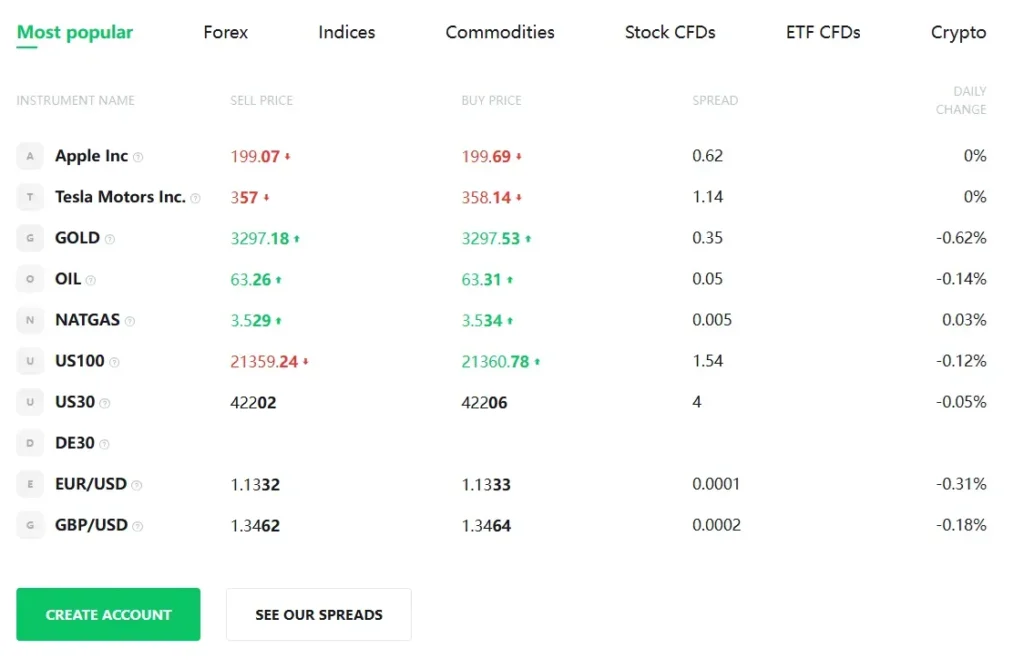Click the GOLD sell price 3297.18
The image size is (1024, 660).
259,238
